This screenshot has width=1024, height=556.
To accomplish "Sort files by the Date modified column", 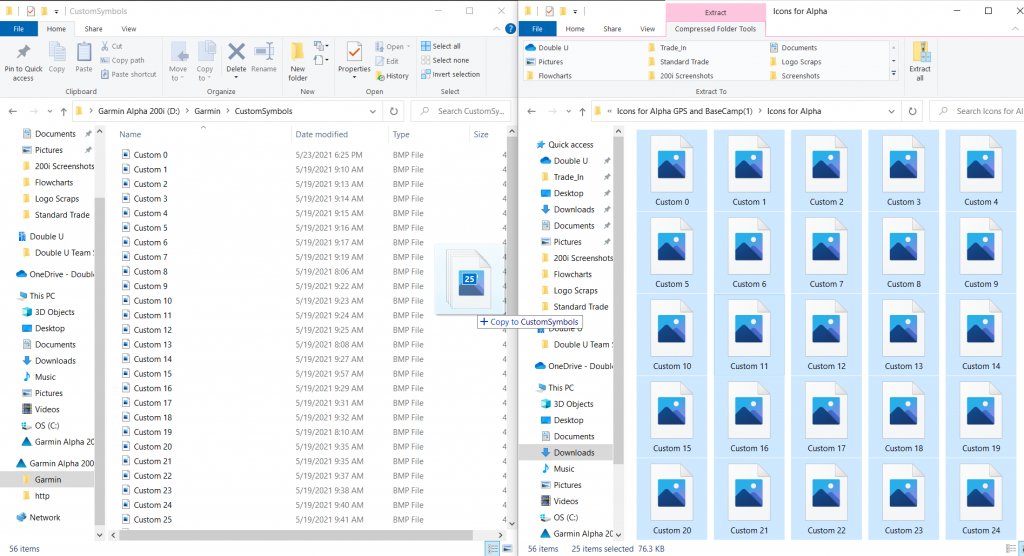I will click(321, 134).
